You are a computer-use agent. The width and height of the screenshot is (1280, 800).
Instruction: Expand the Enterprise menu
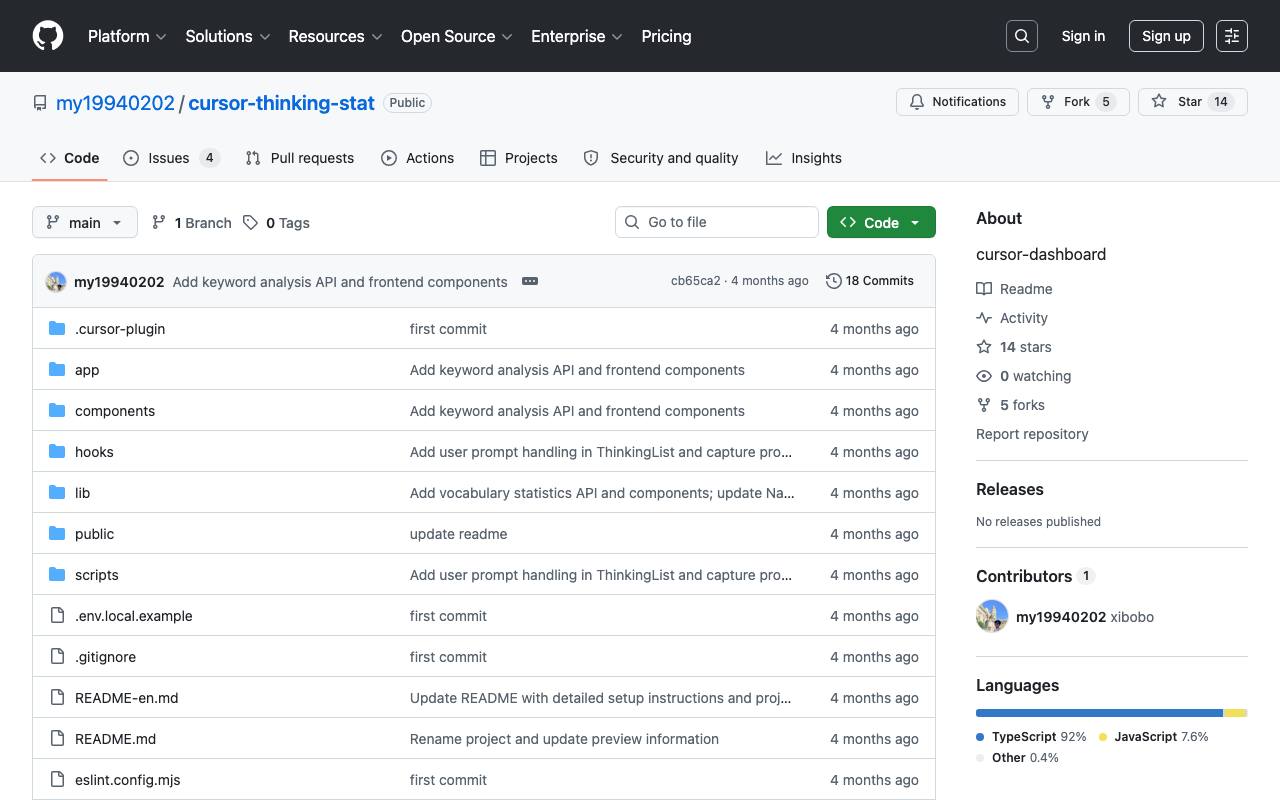[577, 36]
